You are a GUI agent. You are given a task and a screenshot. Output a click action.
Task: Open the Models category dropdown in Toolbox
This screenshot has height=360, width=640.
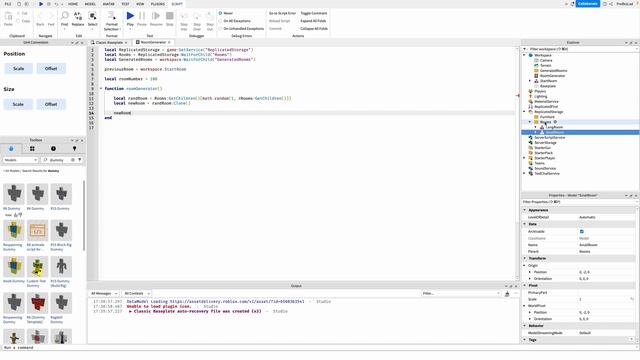(x=20, y=160)
